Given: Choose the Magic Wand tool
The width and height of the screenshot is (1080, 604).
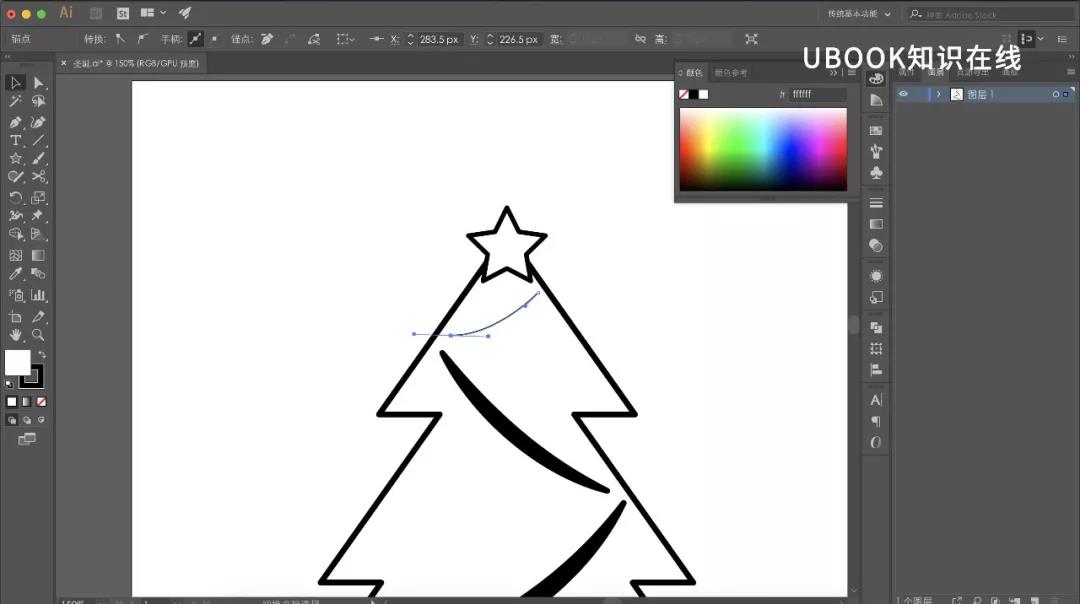Looking at the screenshot, I should coord(15,101).
